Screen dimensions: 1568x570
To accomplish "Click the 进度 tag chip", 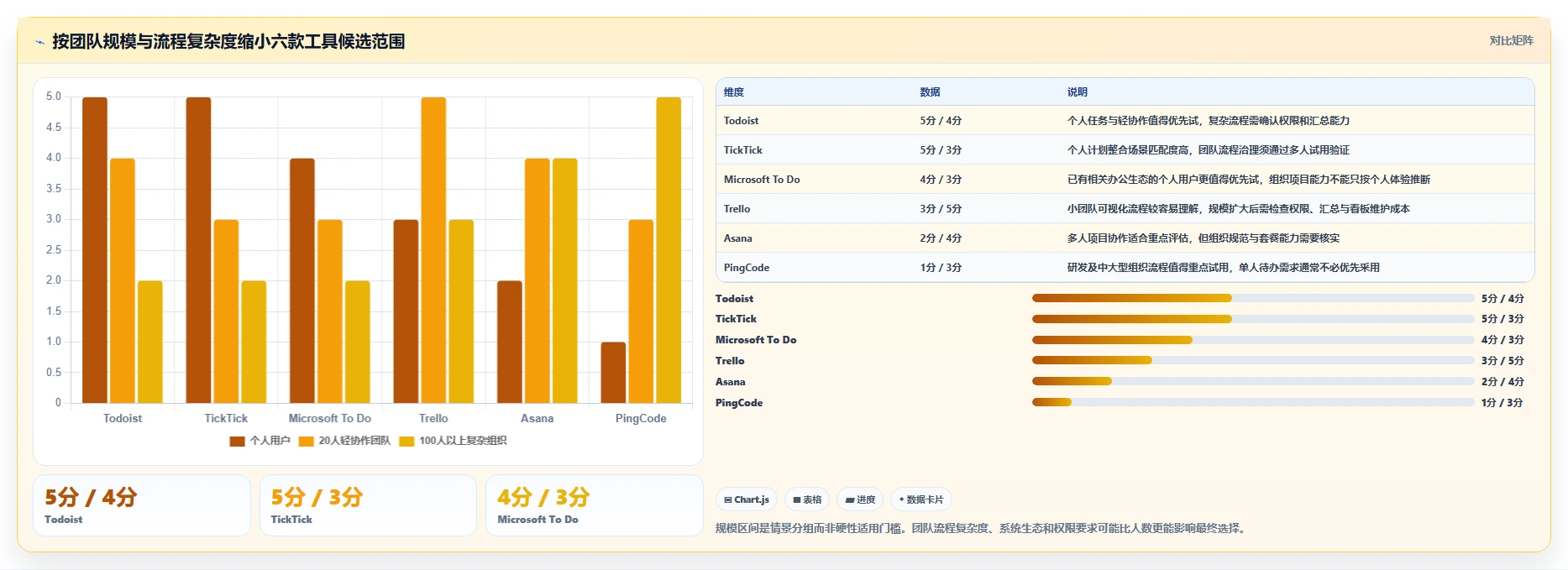I will tap(860, 499).
